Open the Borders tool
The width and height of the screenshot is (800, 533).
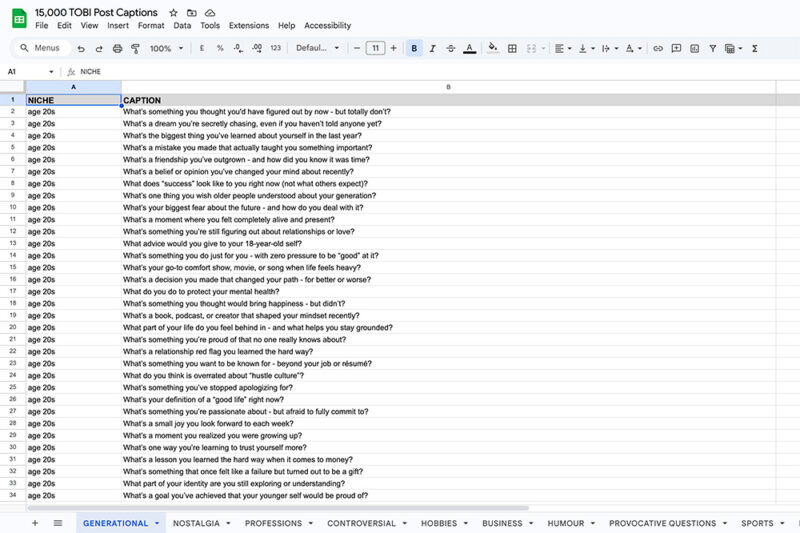pos(512,48)
